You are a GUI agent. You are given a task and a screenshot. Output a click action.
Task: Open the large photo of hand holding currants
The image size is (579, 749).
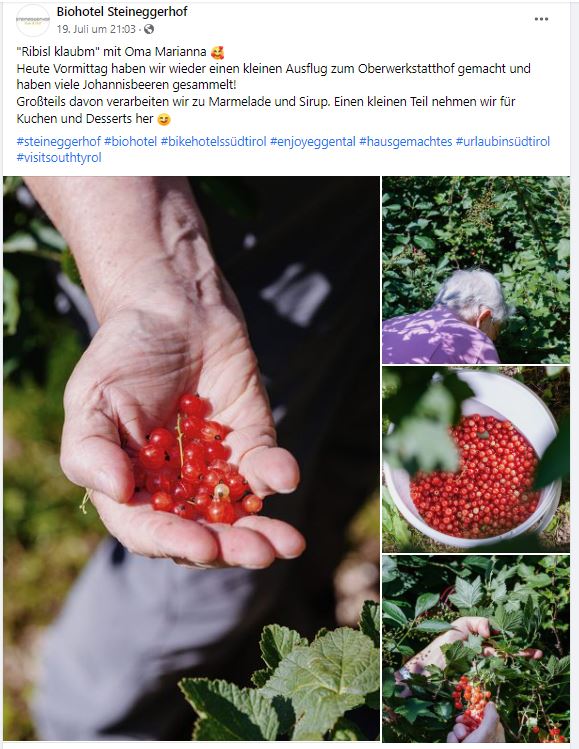pyautogui.click(x=191, y=459)
